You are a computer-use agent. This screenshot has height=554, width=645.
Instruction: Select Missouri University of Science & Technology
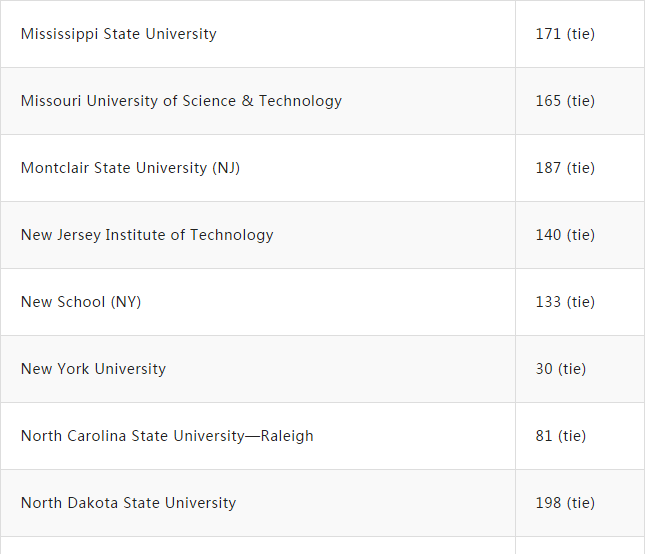pyautogui.click(x=181, y=101)
